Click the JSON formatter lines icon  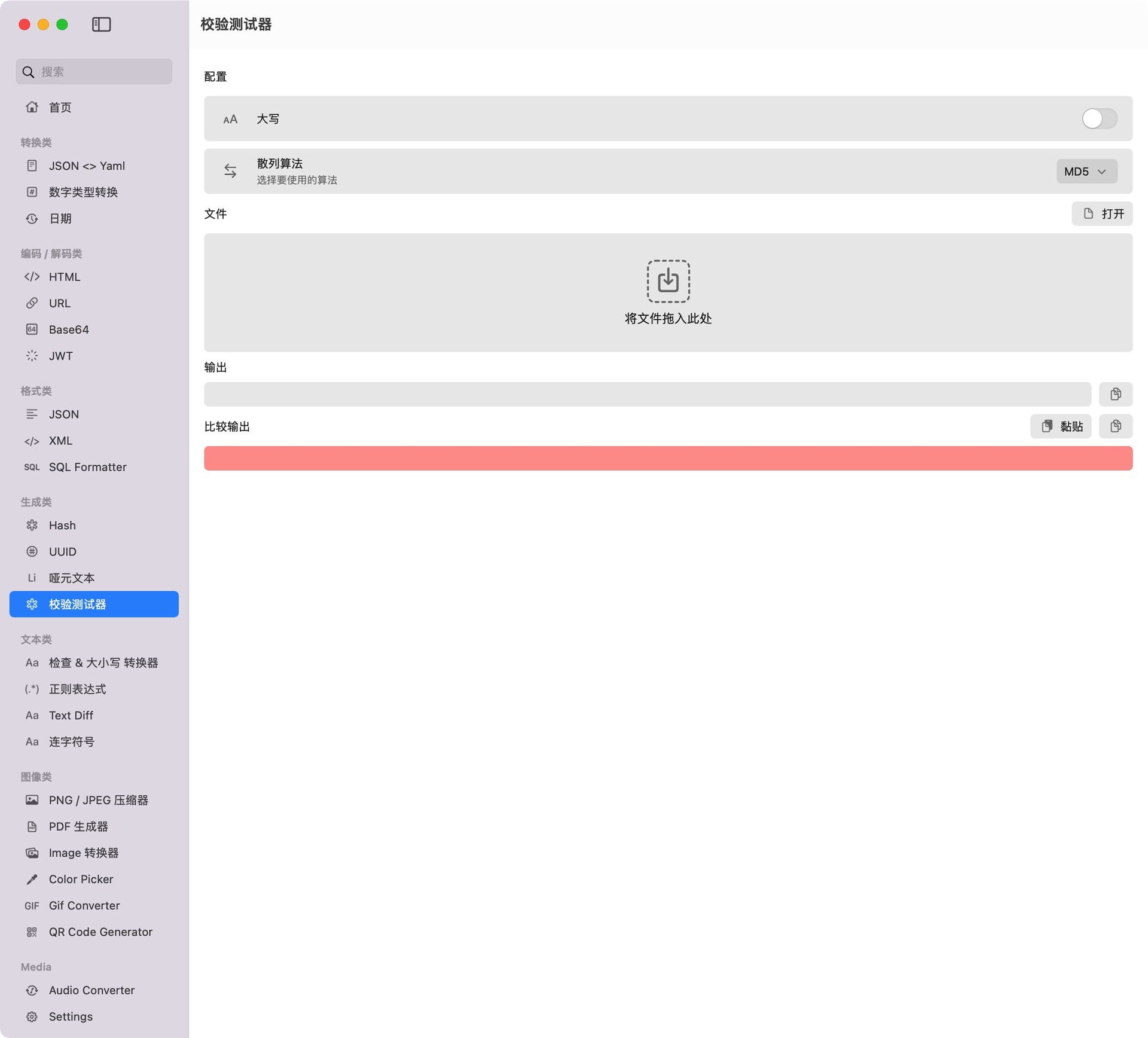(x=32, y=414)
